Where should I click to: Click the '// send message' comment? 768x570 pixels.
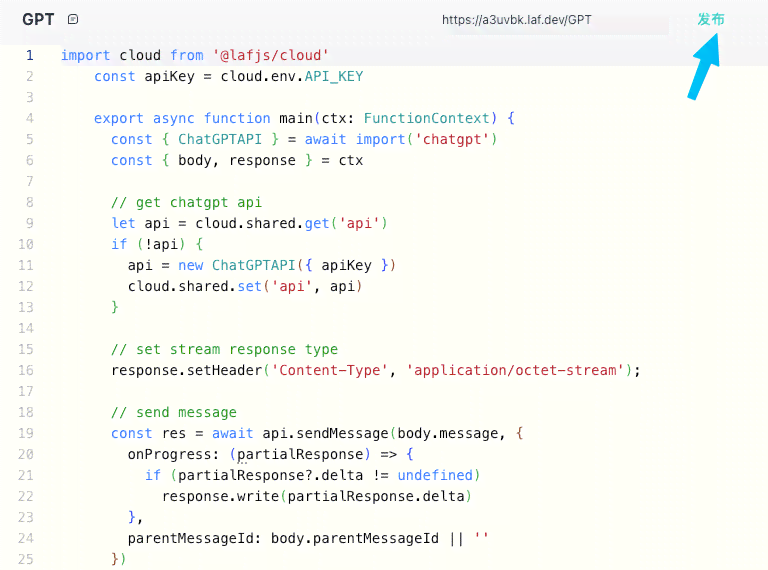click(174, 413)
